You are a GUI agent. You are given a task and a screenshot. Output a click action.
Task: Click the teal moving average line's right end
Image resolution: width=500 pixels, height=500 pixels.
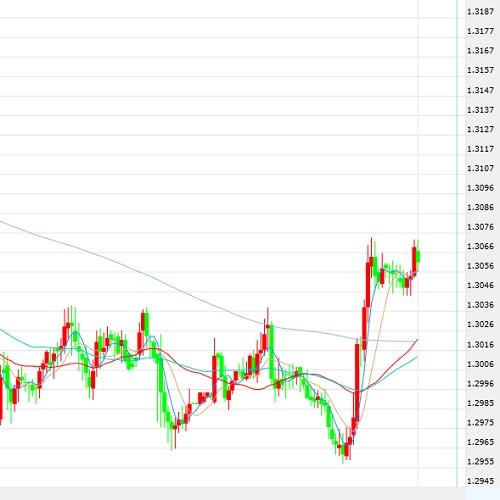tap(417, 357)
